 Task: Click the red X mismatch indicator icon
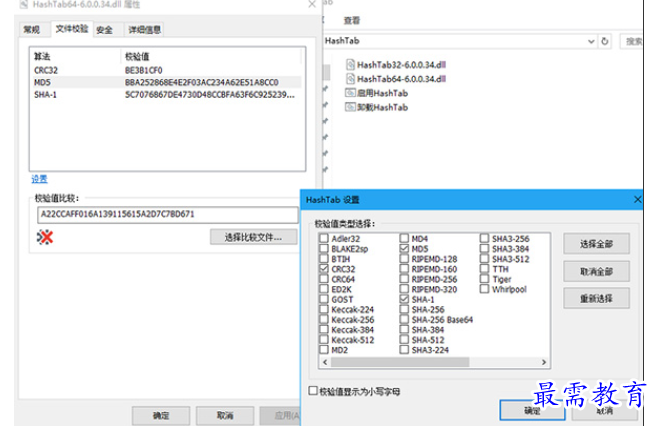point(45,237)
